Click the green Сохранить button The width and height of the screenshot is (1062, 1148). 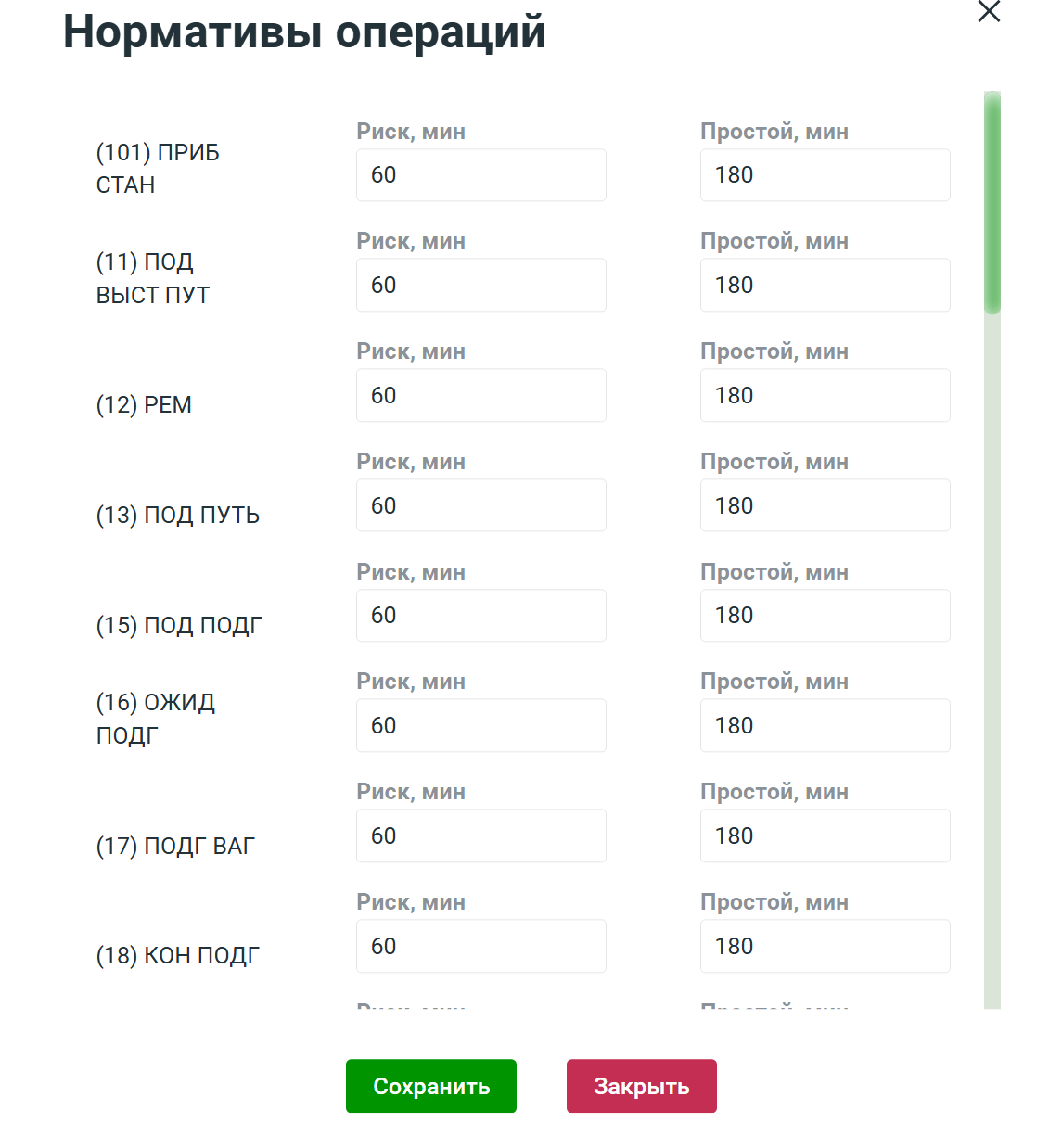pyautogui.click(x=430, y=1086)
